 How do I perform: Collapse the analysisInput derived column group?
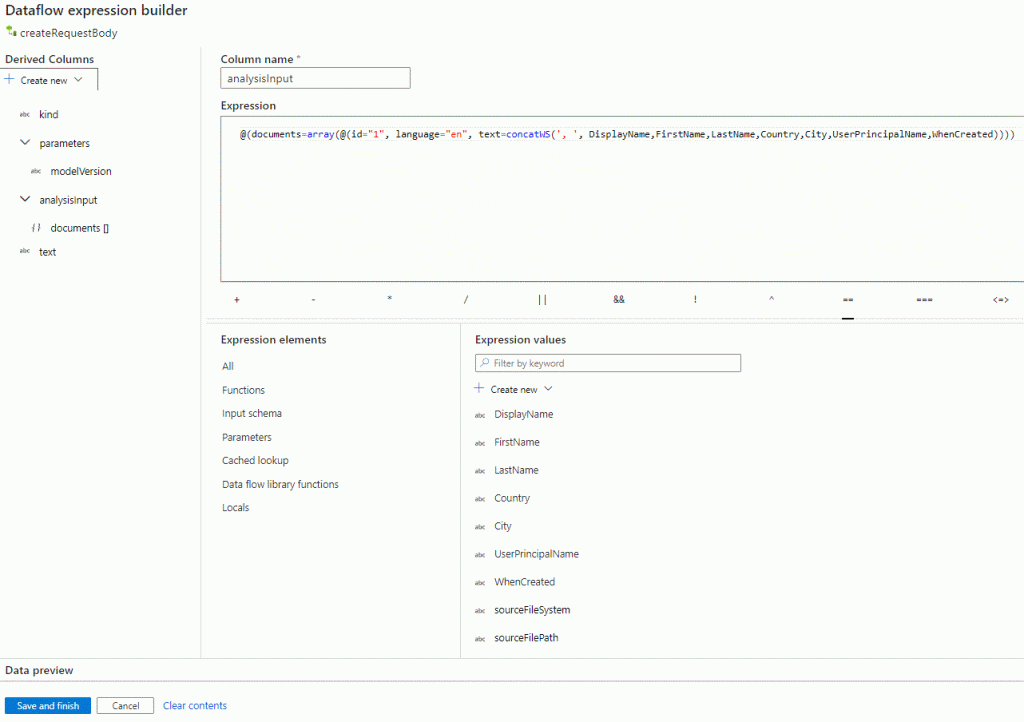coord(25,199)
